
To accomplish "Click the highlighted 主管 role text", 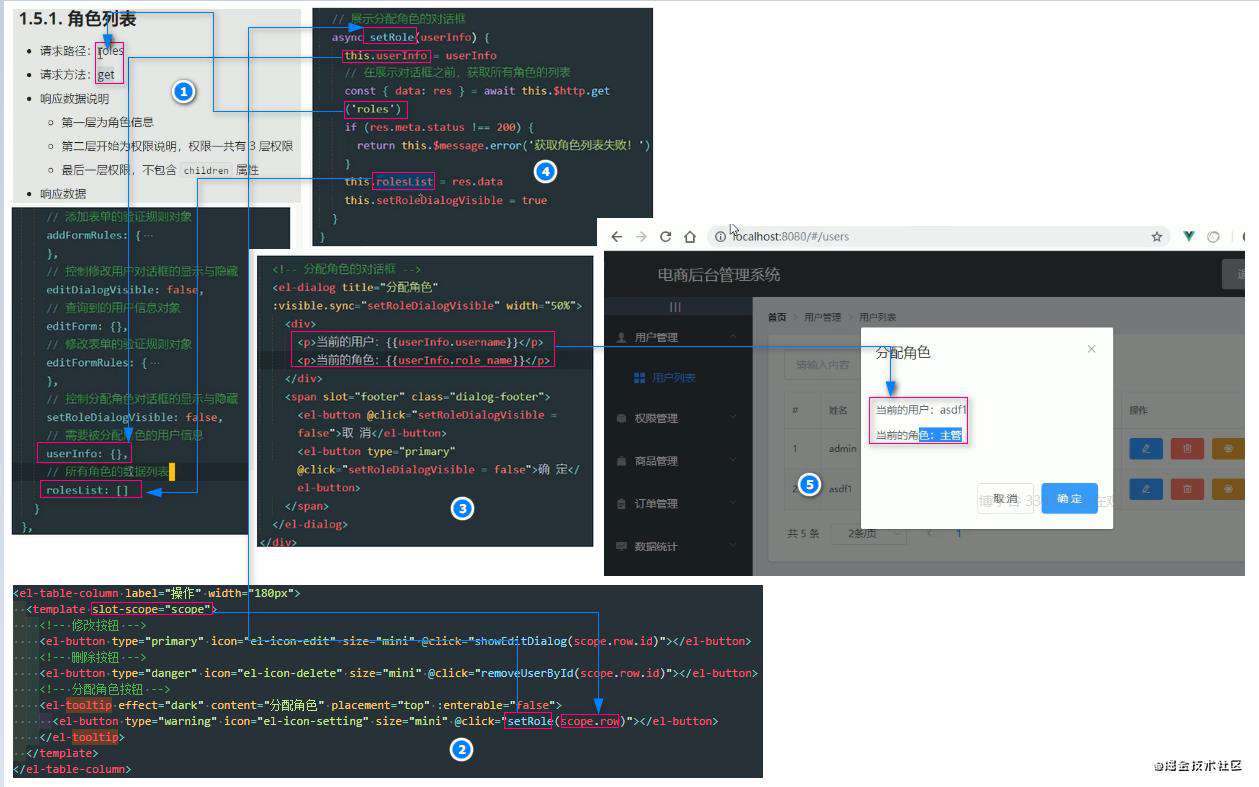I will click(x=950, y=435).
